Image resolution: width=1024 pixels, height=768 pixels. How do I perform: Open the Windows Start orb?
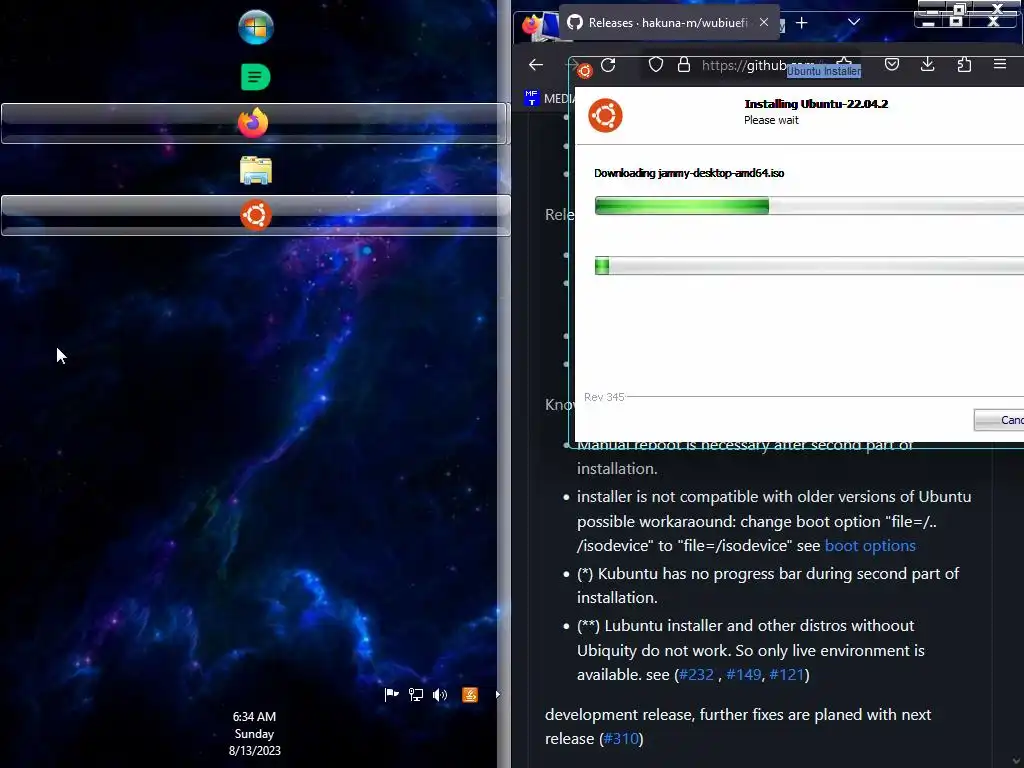click(x=255, y=27)
